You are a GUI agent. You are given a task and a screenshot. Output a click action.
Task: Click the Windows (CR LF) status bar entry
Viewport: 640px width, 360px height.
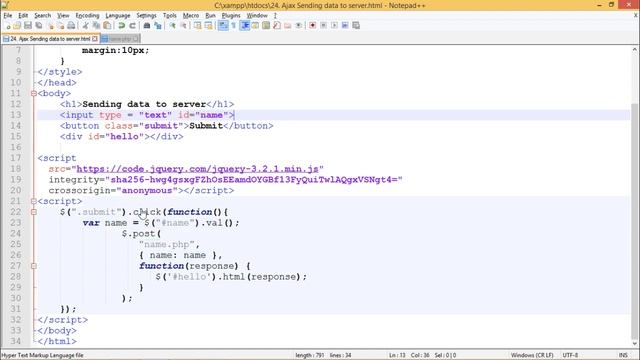point(532,355)
